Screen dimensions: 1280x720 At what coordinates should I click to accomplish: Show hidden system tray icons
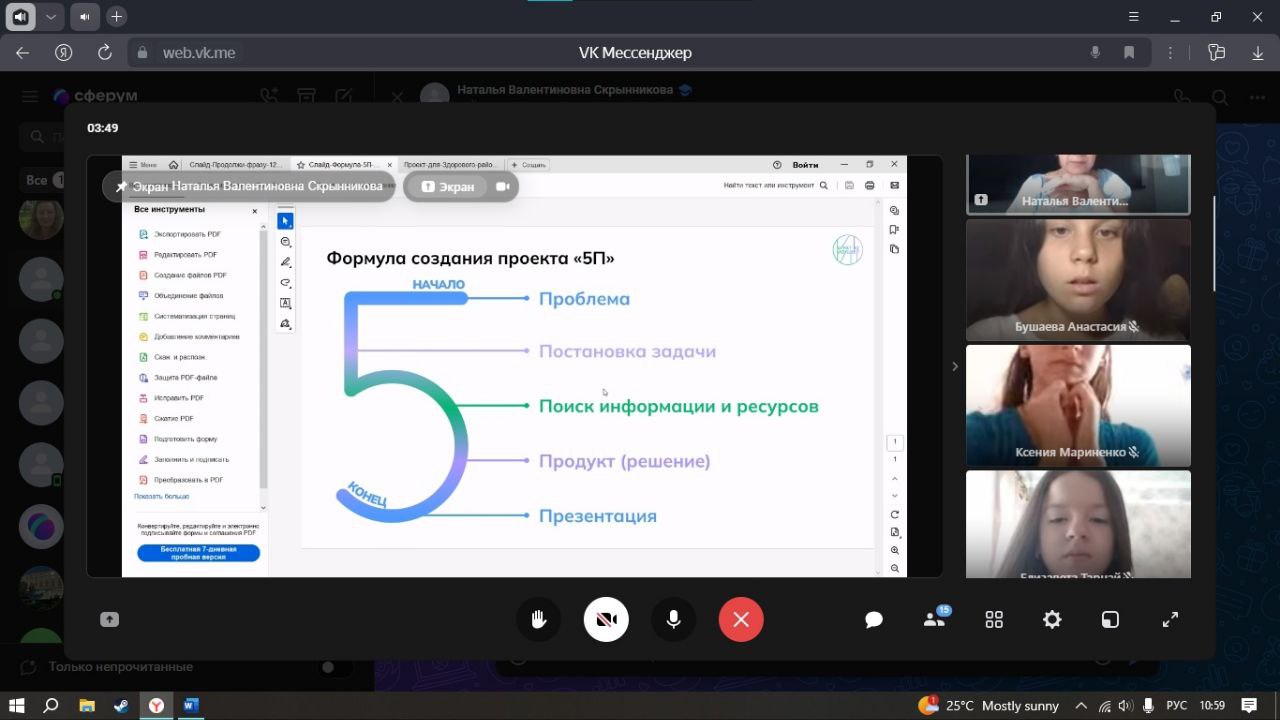coord(1081,706)
